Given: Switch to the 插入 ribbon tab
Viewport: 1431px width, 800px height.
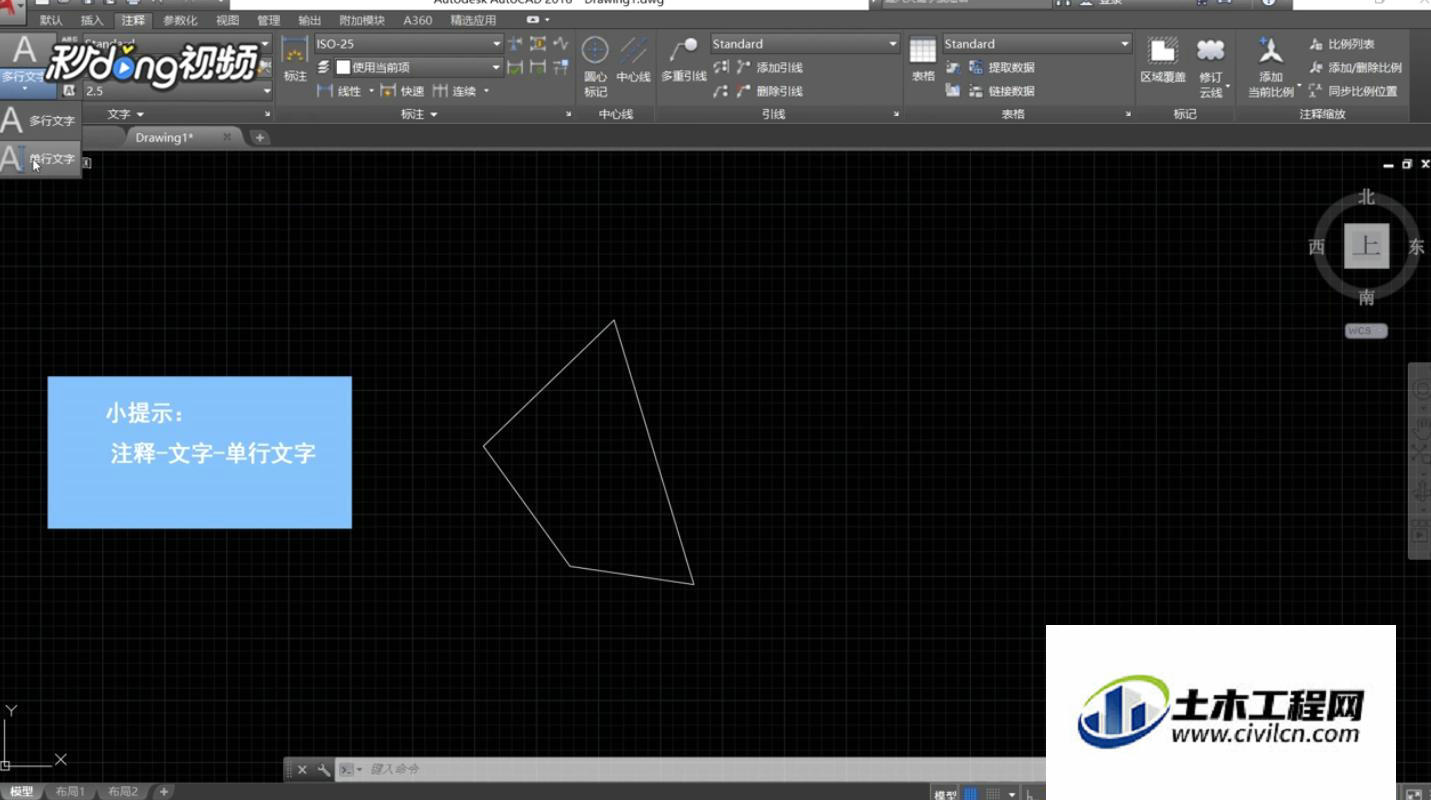Looking at the screenshot, I should point(91,20).
